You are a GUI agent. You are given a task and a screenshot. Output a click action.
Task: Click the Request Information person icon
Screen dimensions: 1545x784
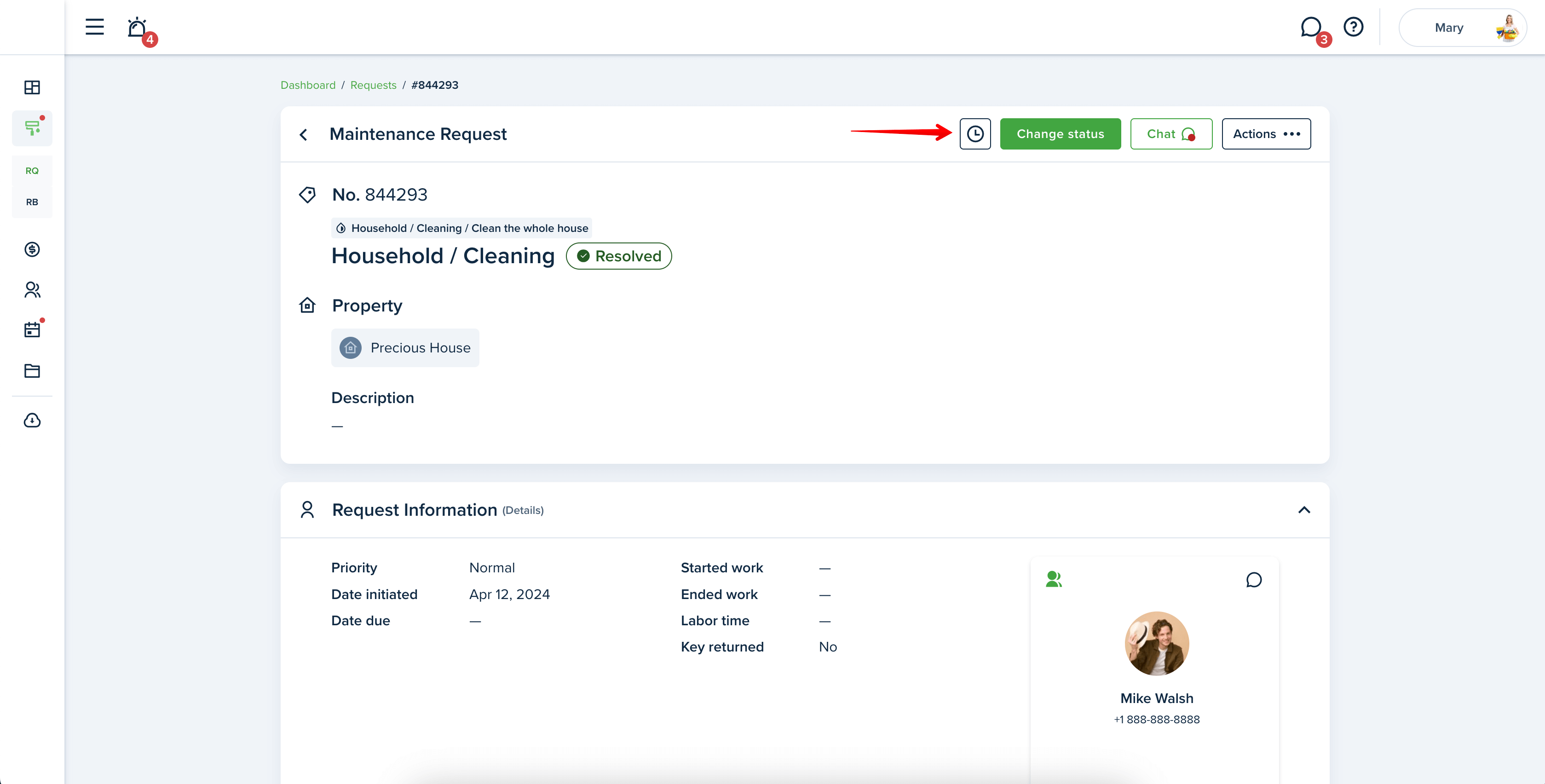point(307,510)
